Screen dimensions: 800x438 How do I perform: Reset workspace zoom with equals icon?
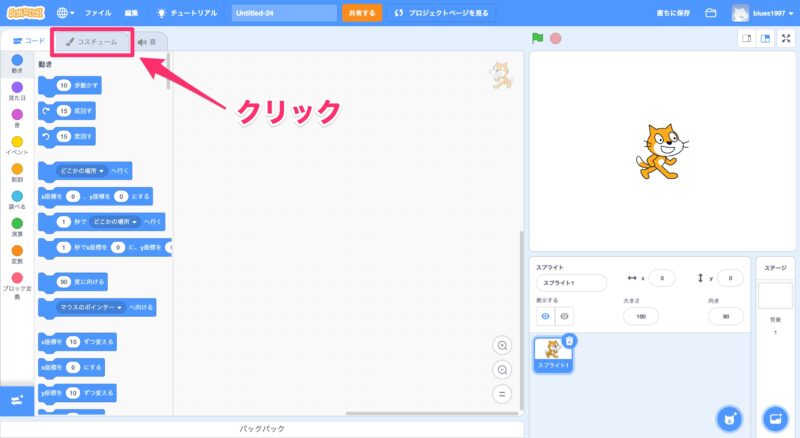502,393
